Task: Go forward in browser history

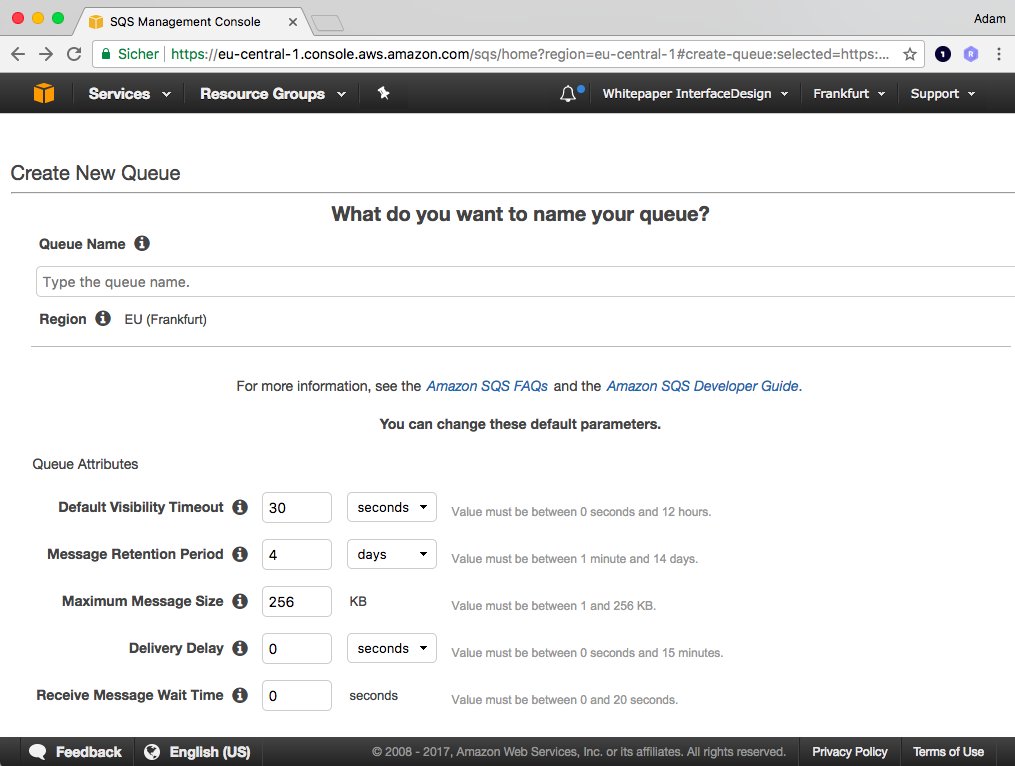Action: (46, 54)
